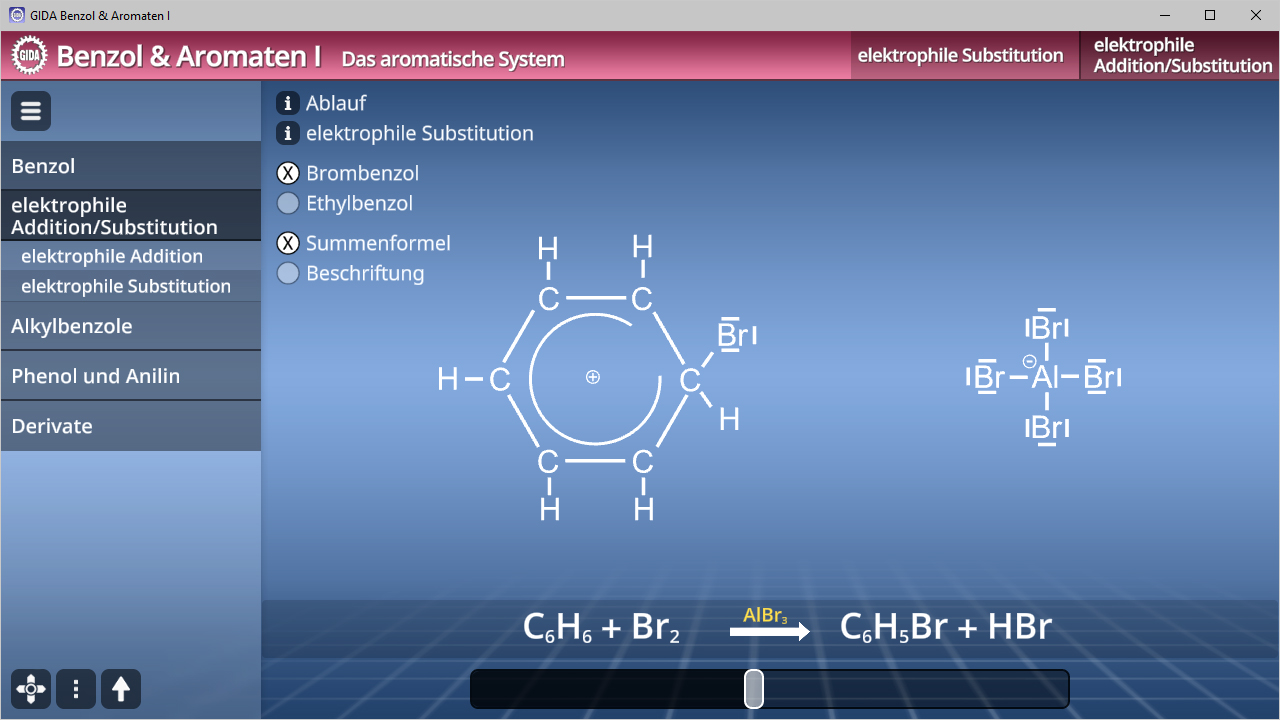Open the Ablauf info icon
Image resolution: width=1280 pixels, height=720 pixels.
[288, 103]
